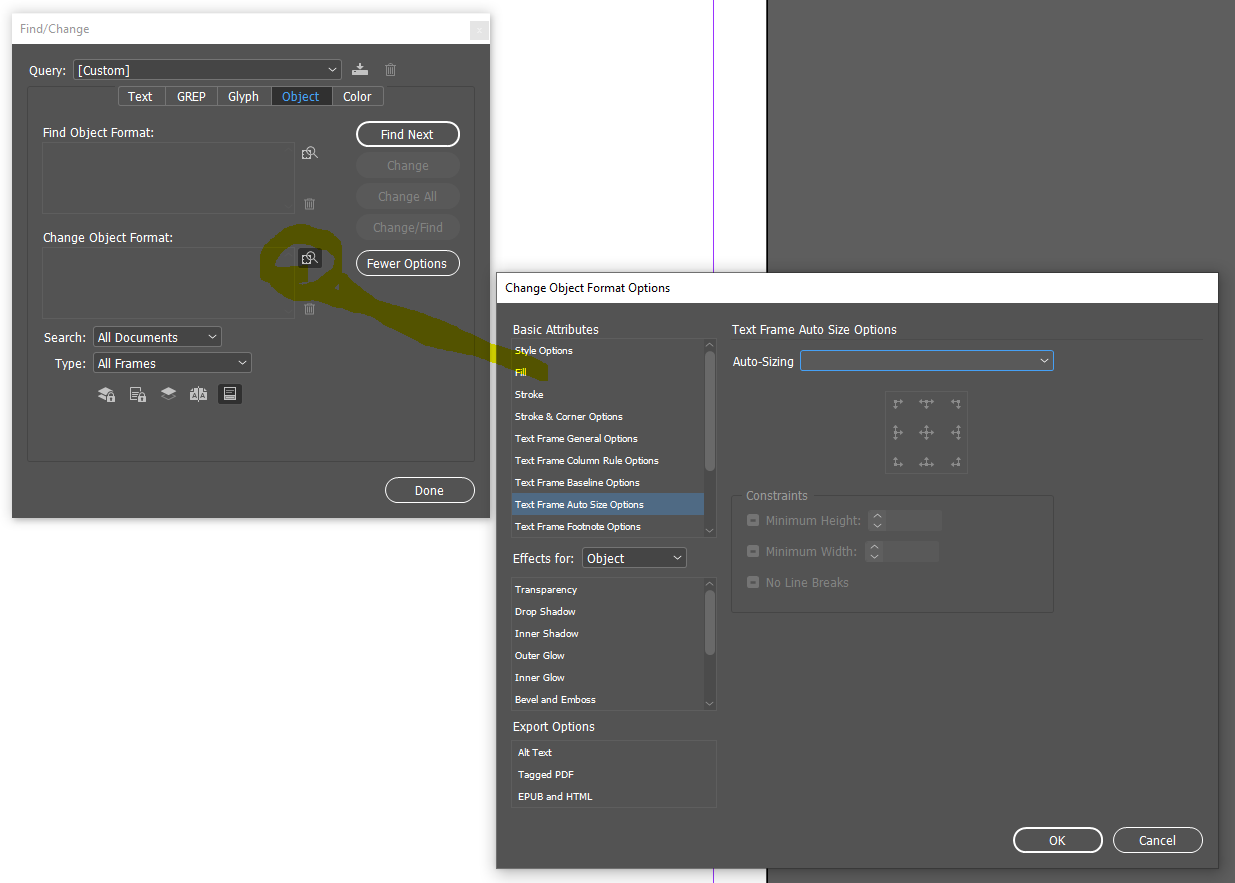Select the center auto-sizing reference point

click(926, 432)
